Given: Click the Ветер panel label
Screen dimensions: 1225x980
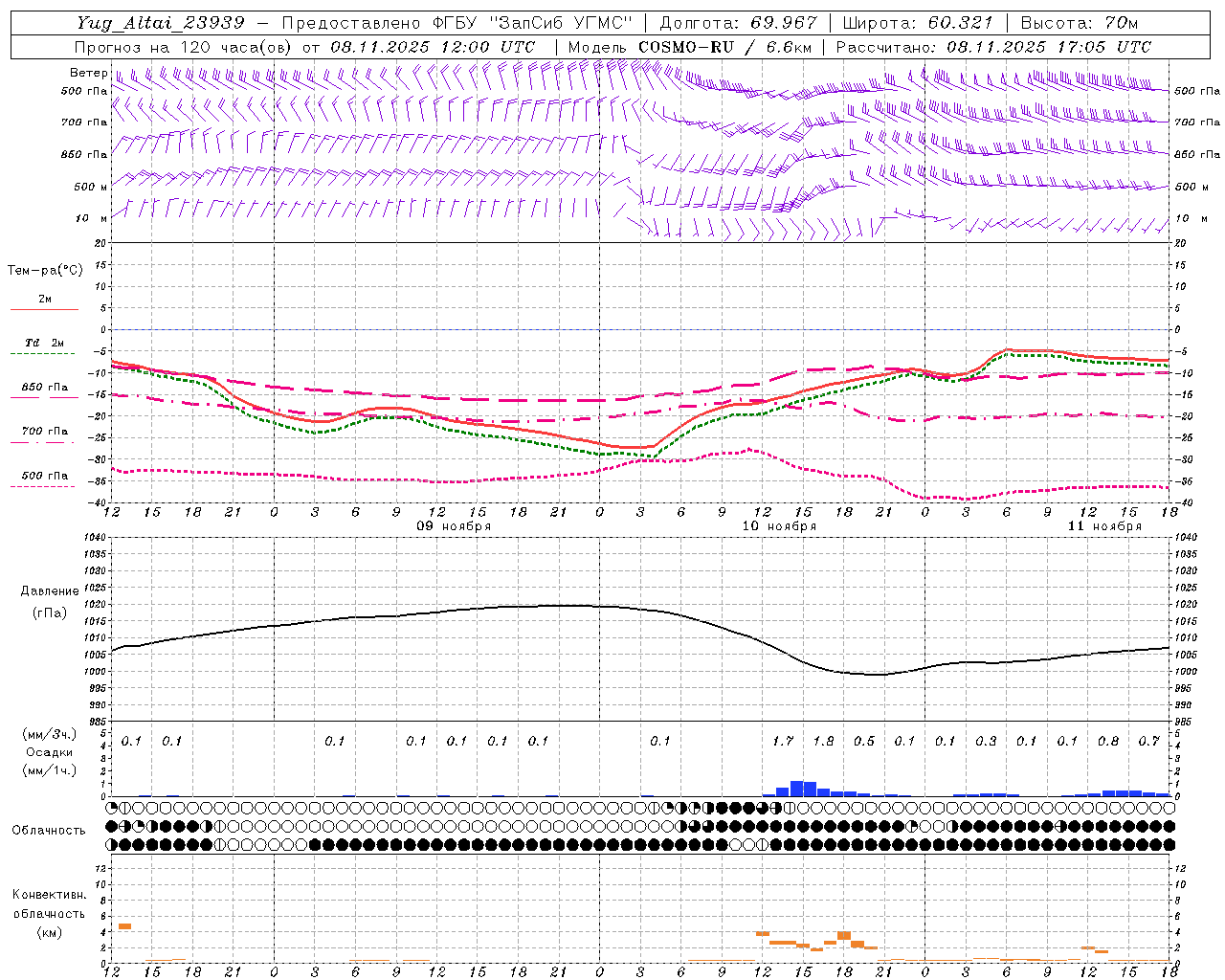Looking at the screenshot, I should pos(88,73).
